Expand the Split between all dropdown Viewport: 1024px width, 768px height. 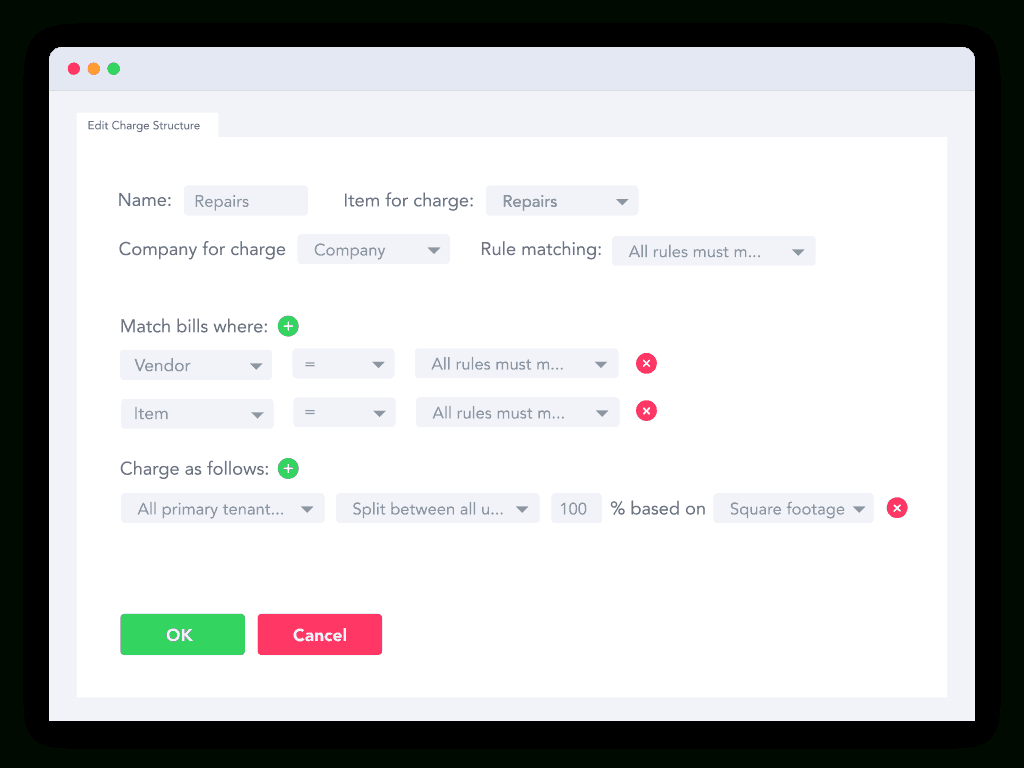click(438, 508)
